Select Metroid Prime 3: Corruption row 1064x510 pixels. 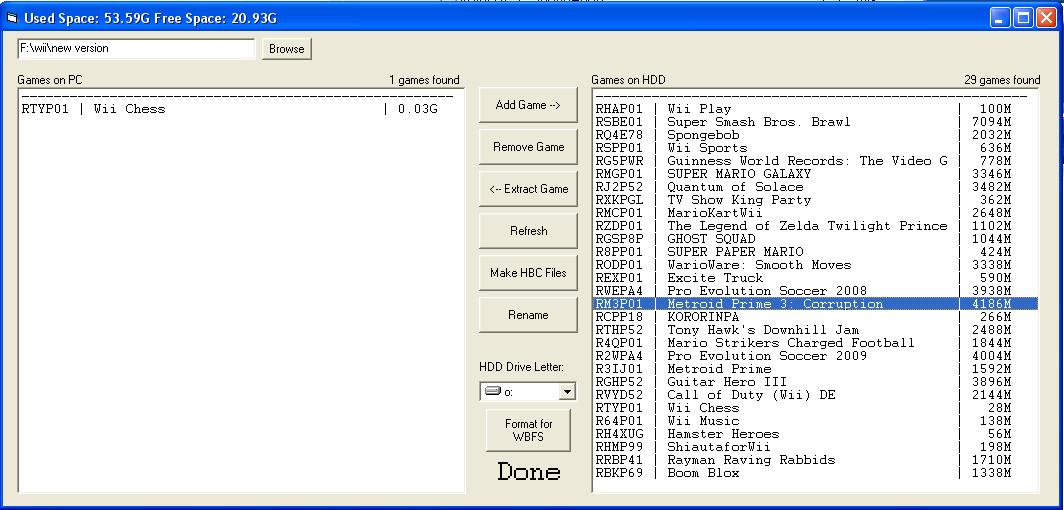tap(775, 304)
